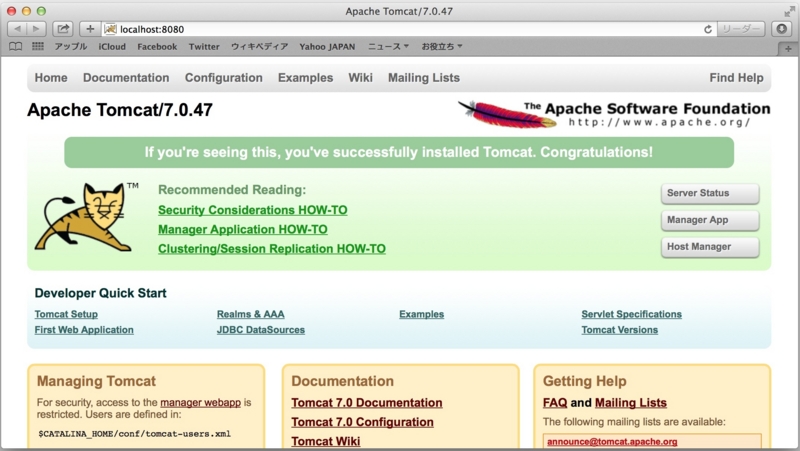The height and width of the screenshot is (451, 800).
Task: Open Security Considerations HOW-TO link
Action: pyautogui.click(x=253, y=210)
